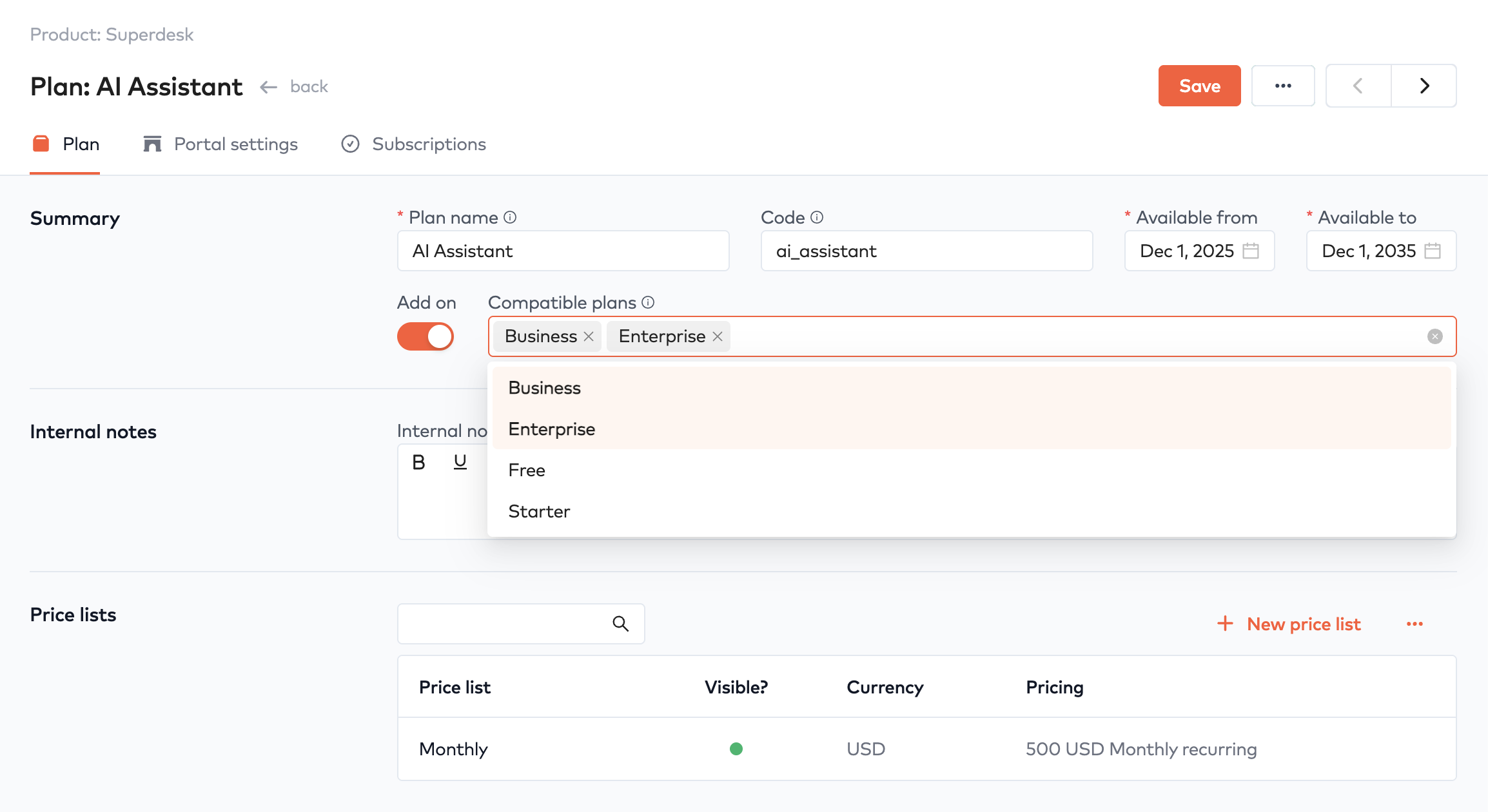Remove the Enterprise tag
1488x812 pixels.
718,336
